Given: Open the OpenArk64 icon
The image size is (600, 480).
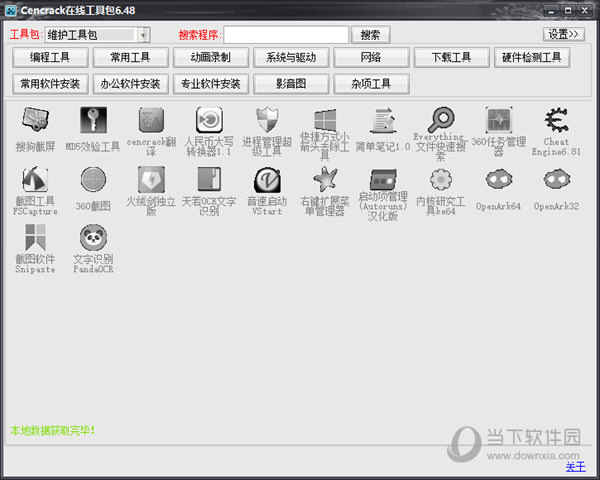Looking at the screenshot, I should (499, 179).
